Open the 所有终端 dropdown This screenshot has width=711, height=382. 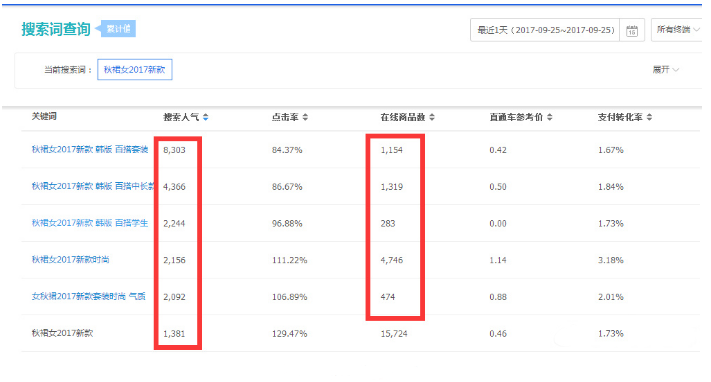[x=677, y=30]
